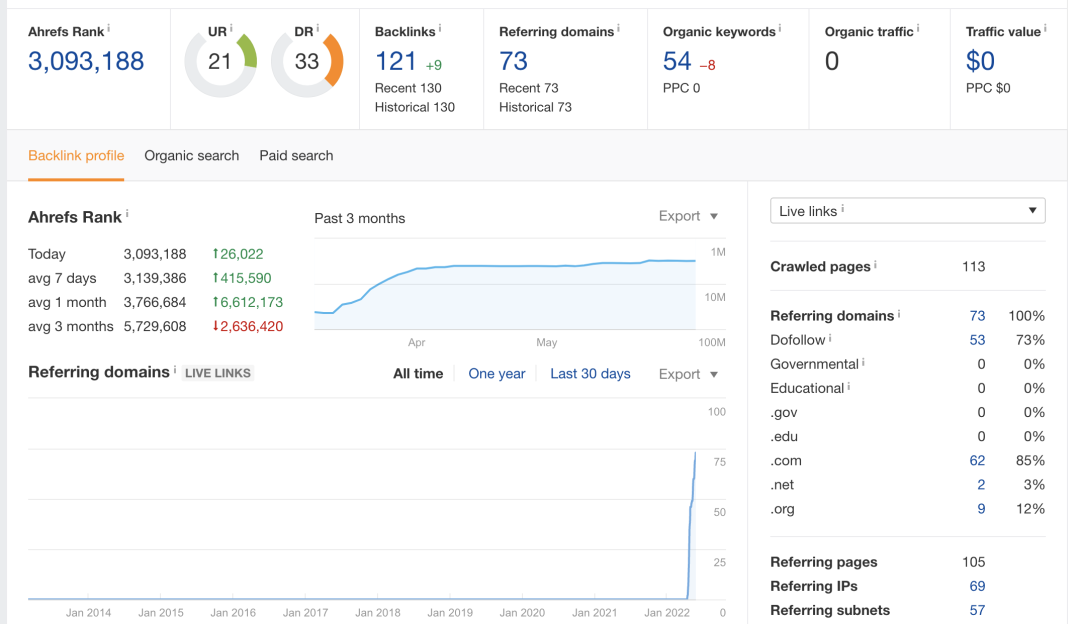
Task: Switch referring domains chart to Last 30 days
Action: 590,374
